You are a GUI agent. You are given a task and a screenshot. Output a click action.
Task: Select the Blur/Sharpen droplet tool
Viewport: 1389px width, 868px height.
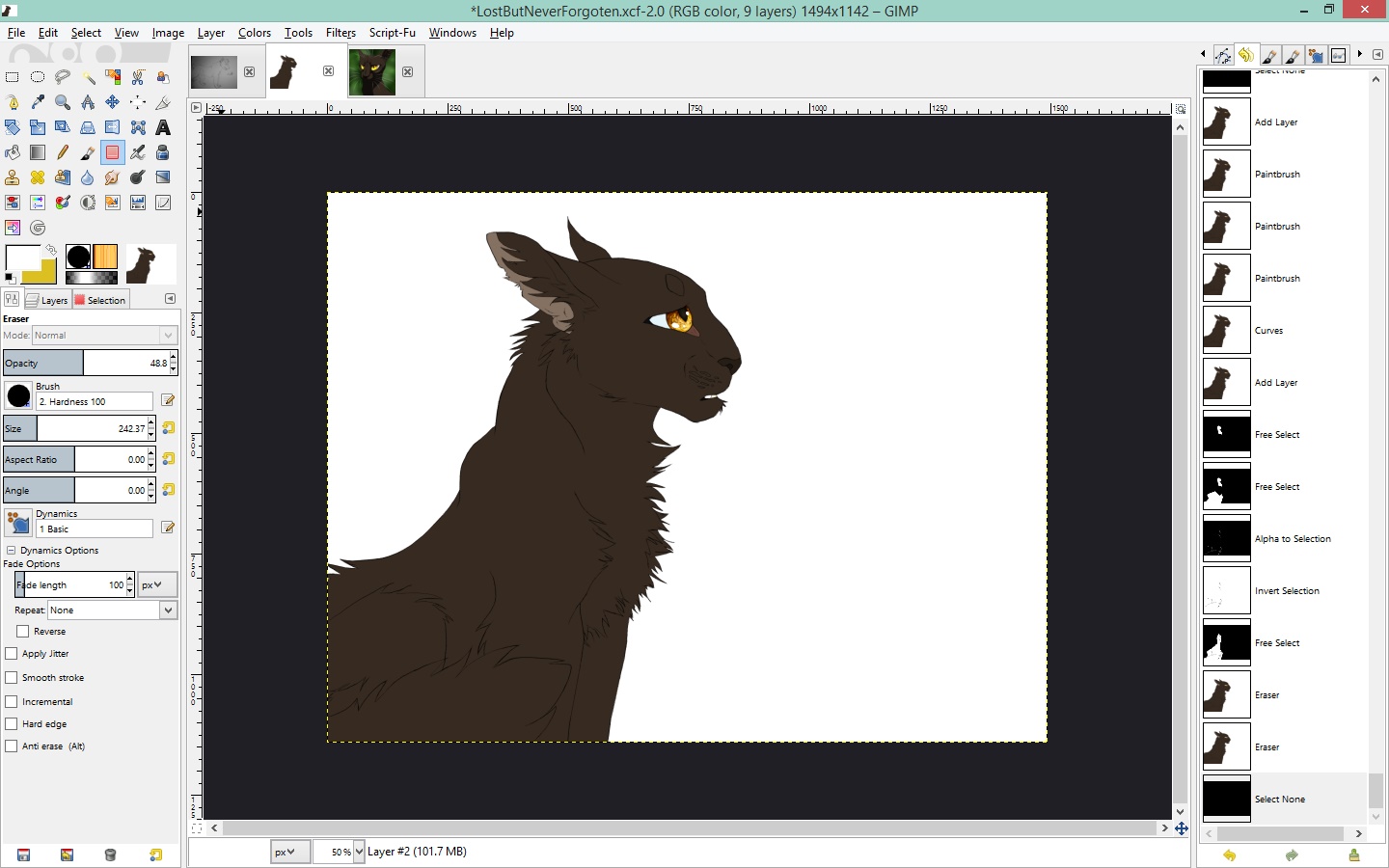88,177
